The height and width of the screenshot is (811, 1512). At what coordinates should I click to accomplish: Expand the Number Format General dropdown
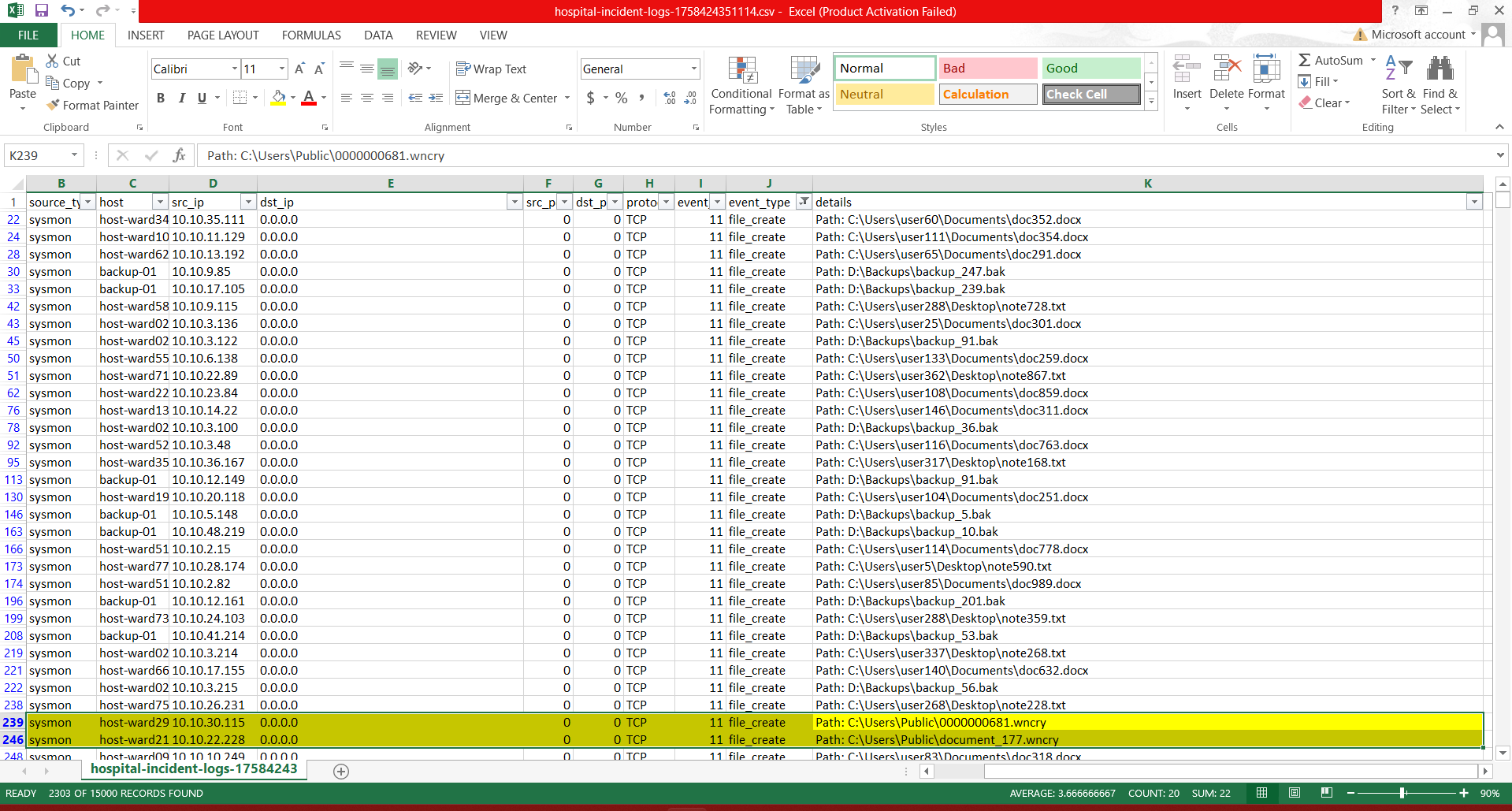click(x=693, y=69)
